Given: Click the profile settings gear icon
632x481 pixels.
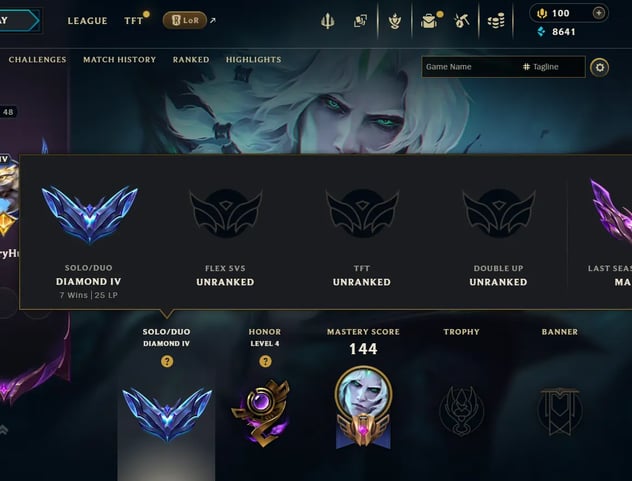Looking at the screenshot, I should pyautogui.click(x=599, y=67).
